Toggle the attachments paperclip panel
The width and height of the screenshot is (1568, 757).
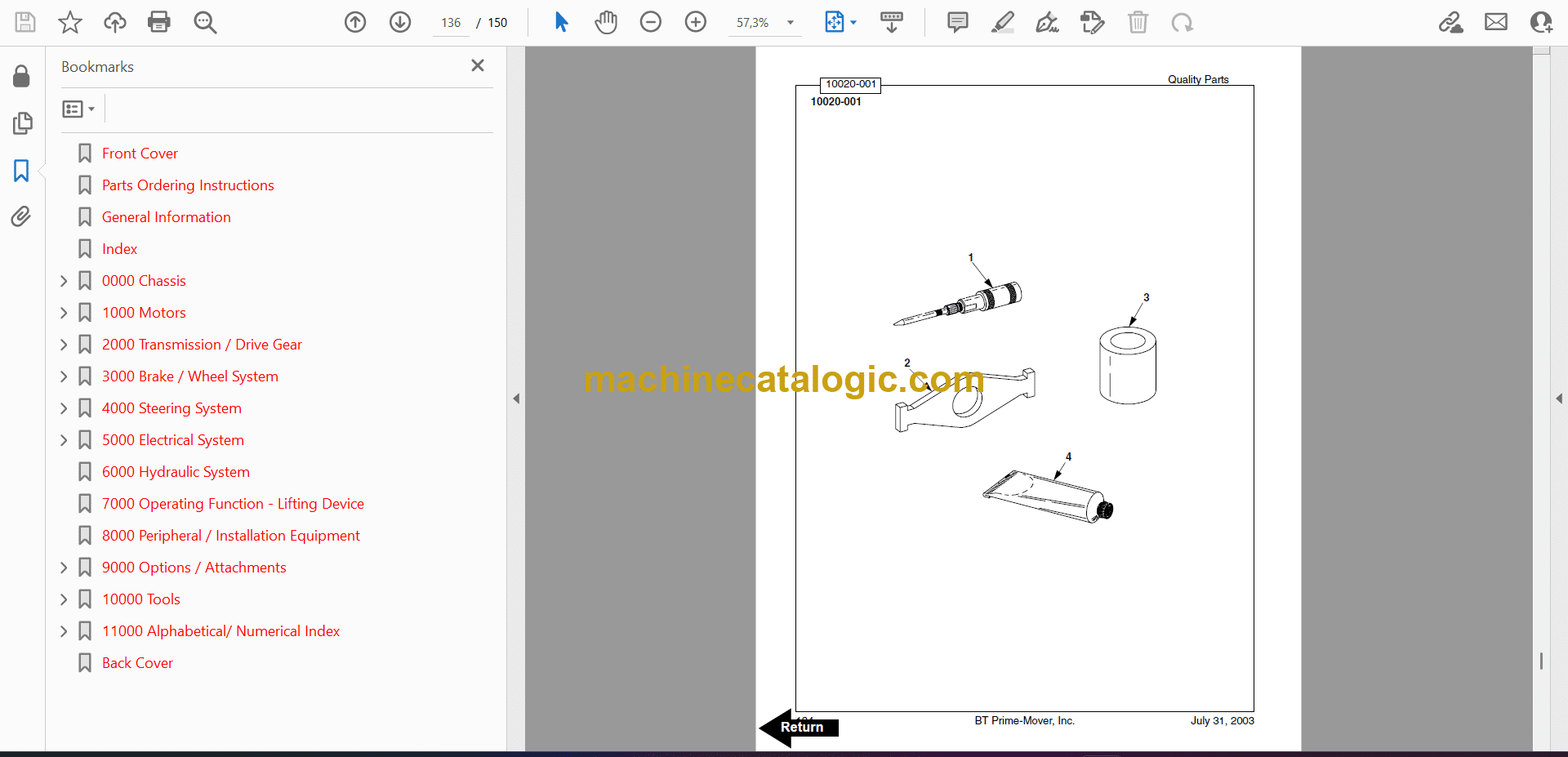click(x=21, y=216)
